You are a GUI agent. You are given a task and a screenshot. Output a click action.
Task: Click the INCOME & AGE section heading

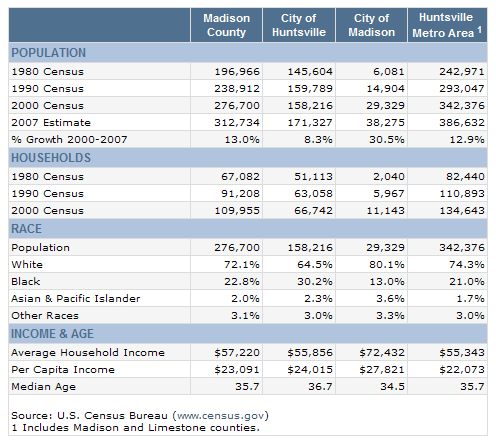tap(52, 334)
